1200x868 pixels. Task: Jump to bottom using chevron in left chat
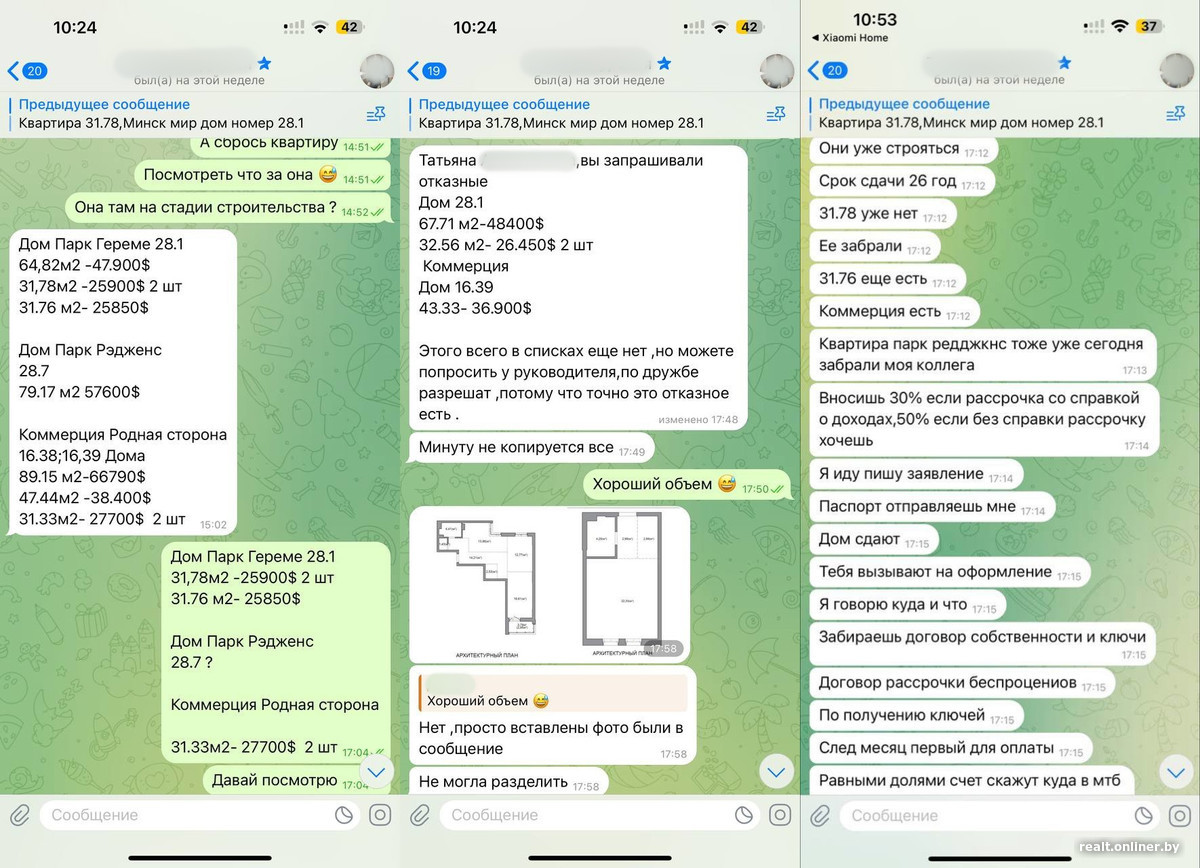[377, 772]
